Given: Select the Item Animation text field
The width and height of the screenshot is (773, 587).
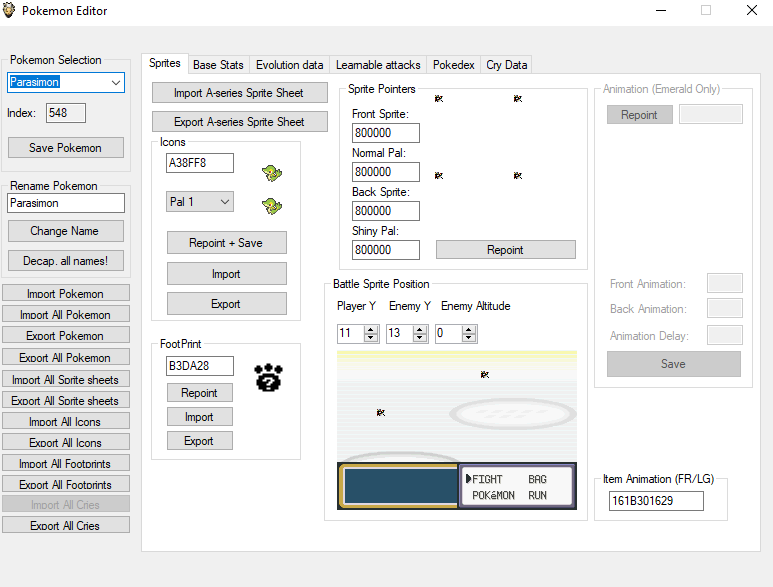Looking at the screenshot, I should [x=655, y=501].
